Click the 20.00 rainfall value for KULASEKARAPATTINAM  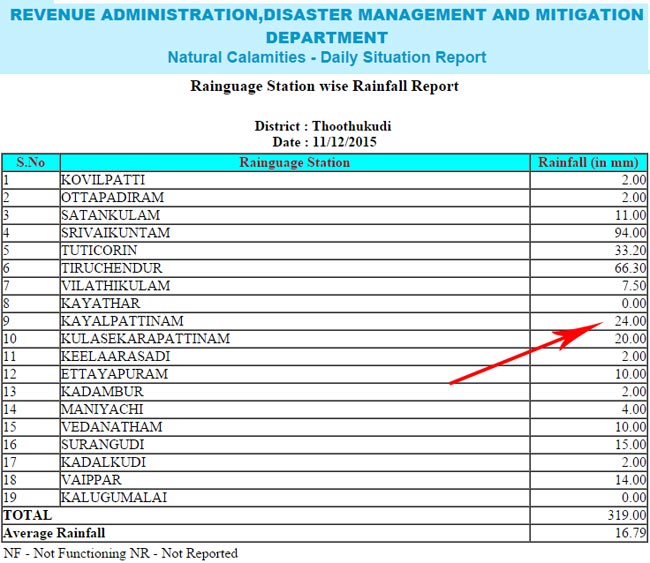(631, 339)
